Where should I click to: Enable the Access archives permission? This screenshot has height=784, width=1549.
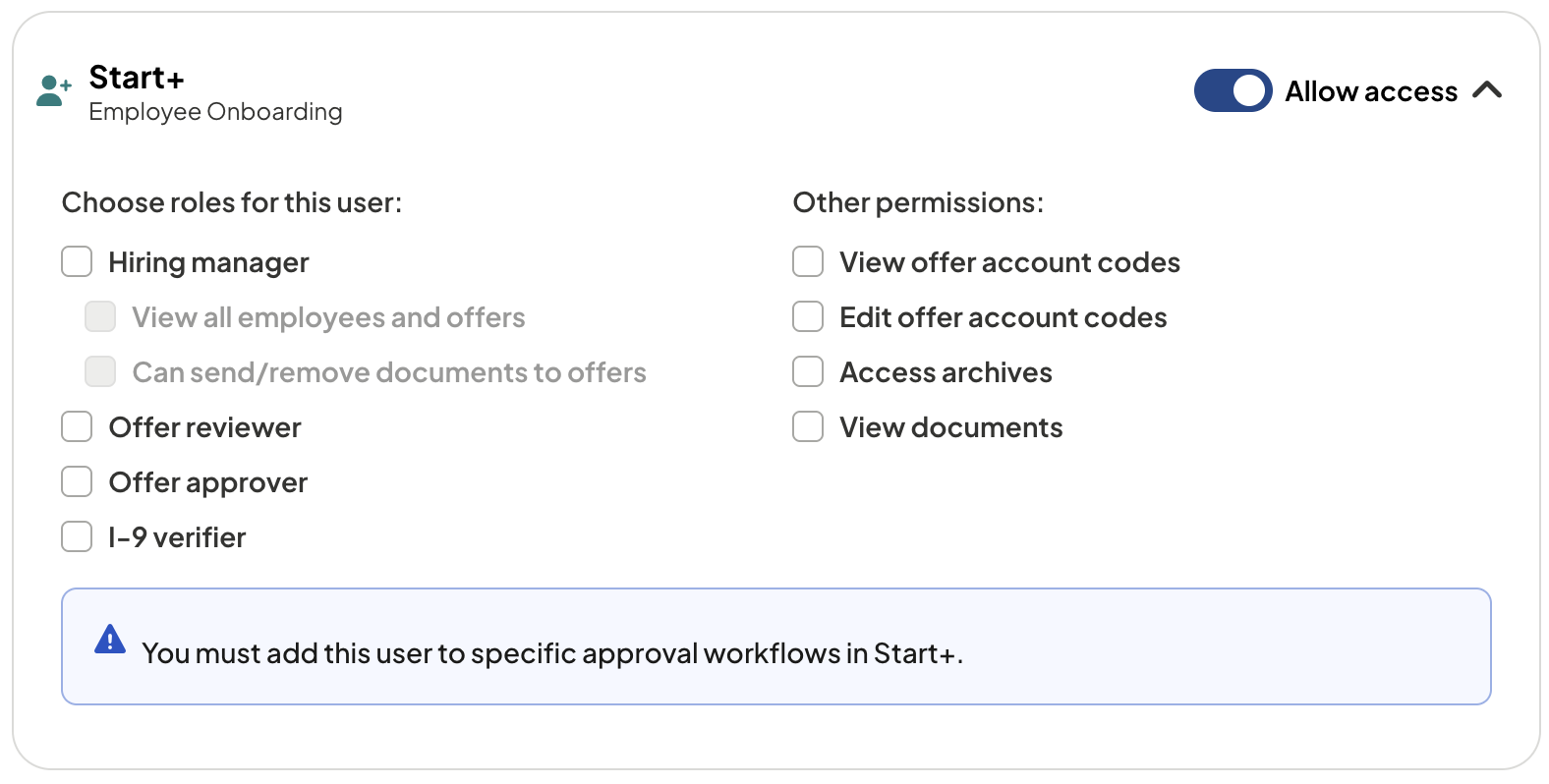pyautogui.click(x=808, y=372)
